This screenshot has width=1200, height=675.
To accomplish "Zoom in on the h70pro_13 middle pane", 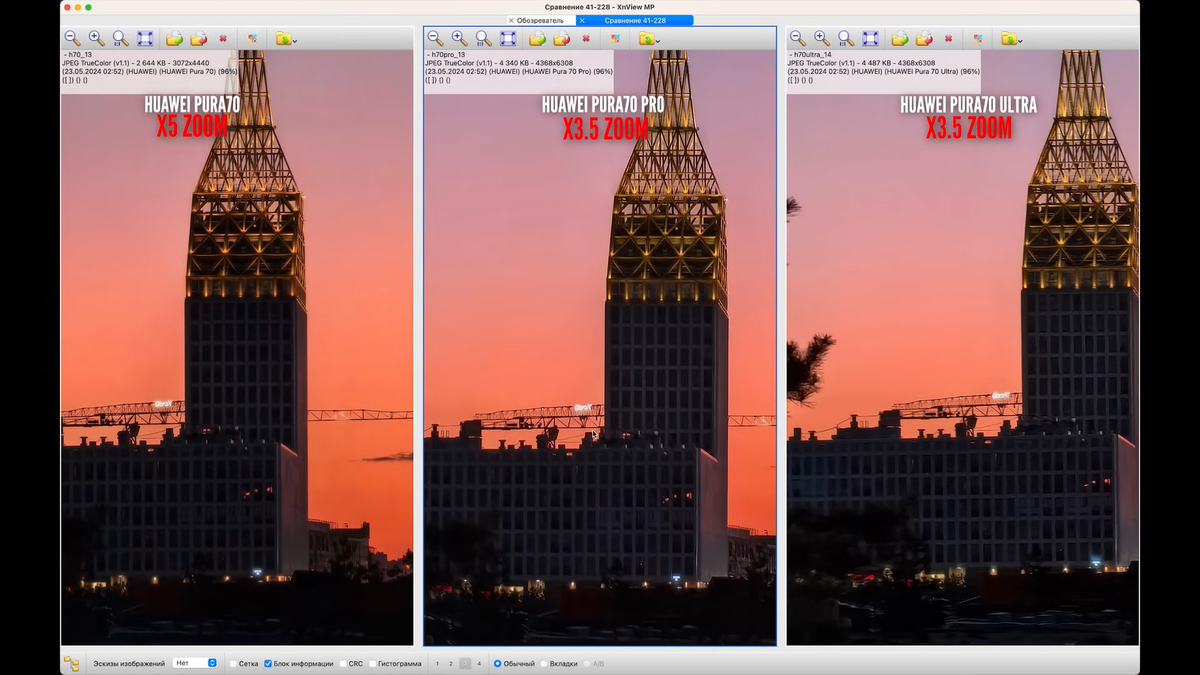I will coord(459,38).
